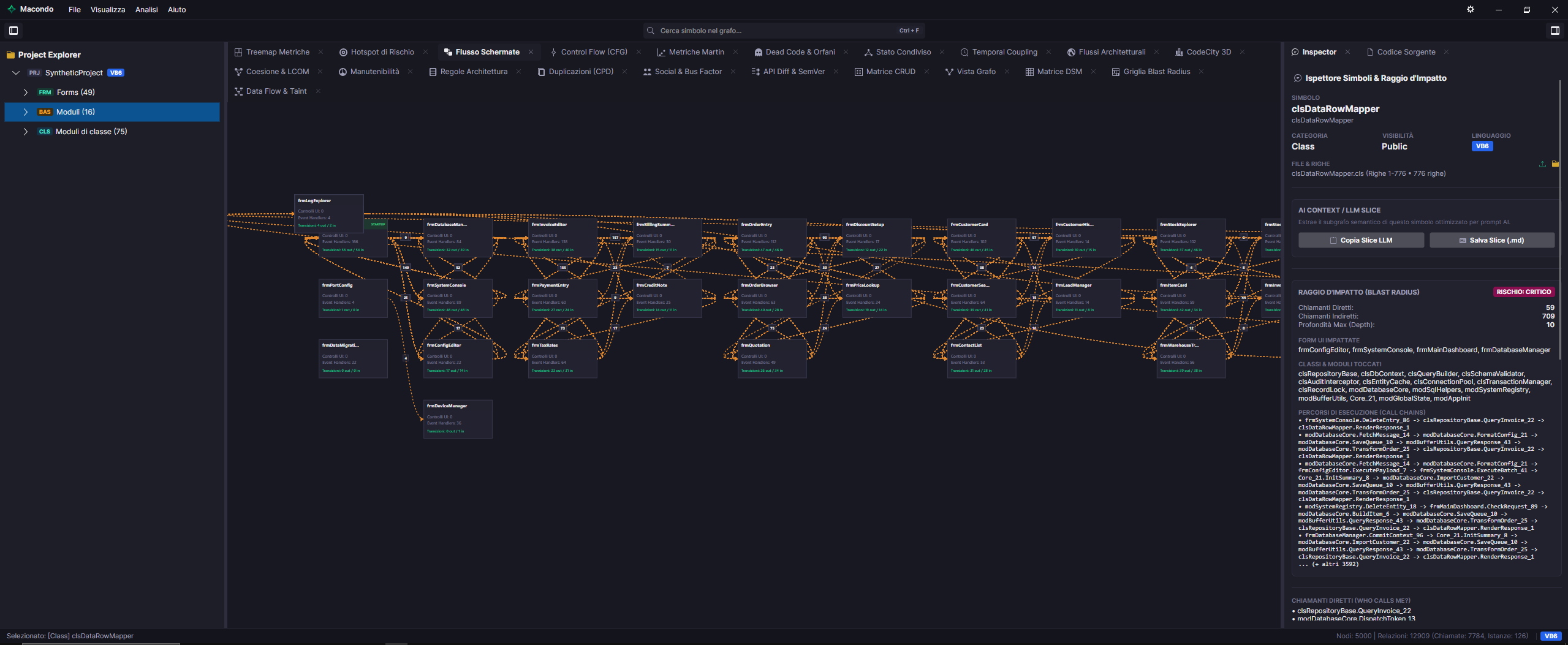Click the CodeCity 3D buildings icon
1568x645 pixels.
(x=1179, y=52)
